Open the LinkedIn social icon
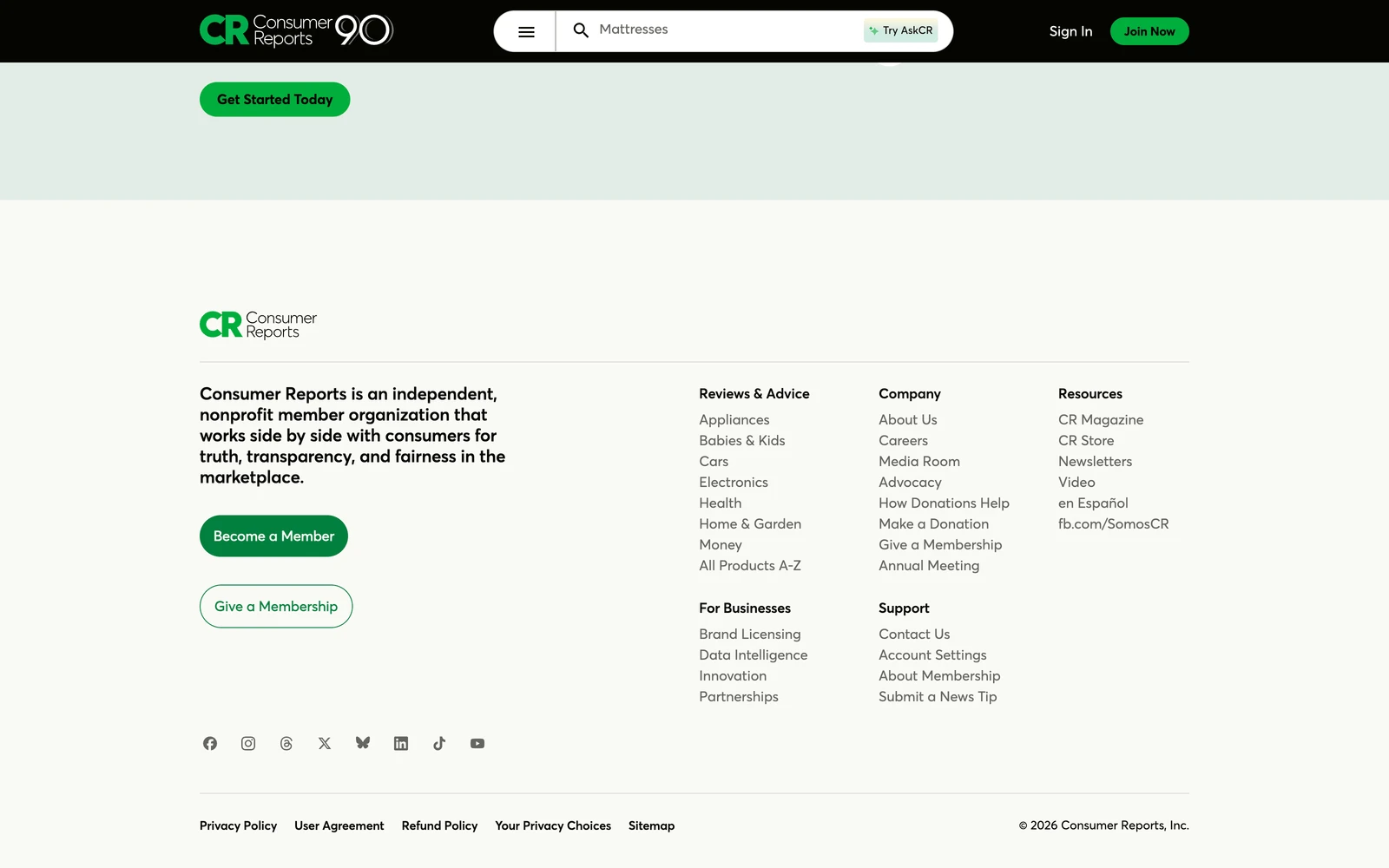 (x=401, y=744)
